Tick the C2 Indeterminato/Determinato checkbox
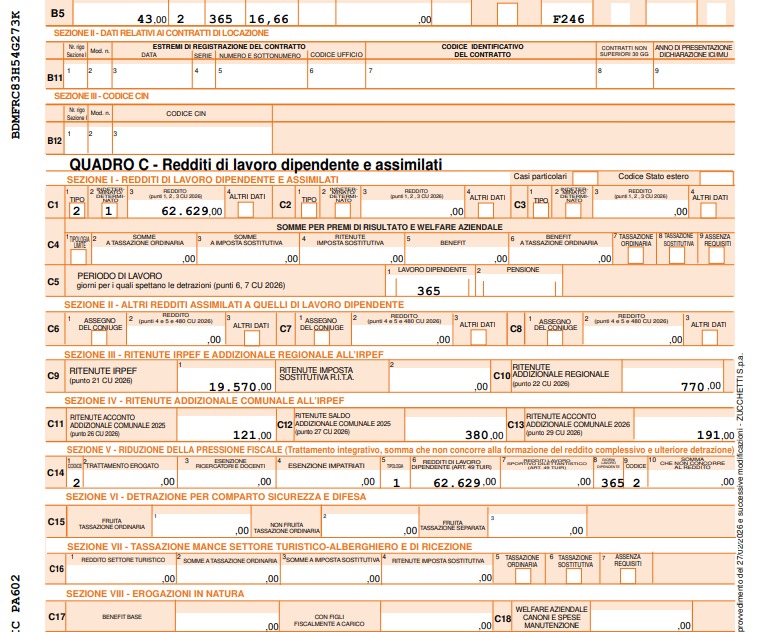Image resolution: width=768 pixels, height=632 pixels. click(x=342, y=210)
